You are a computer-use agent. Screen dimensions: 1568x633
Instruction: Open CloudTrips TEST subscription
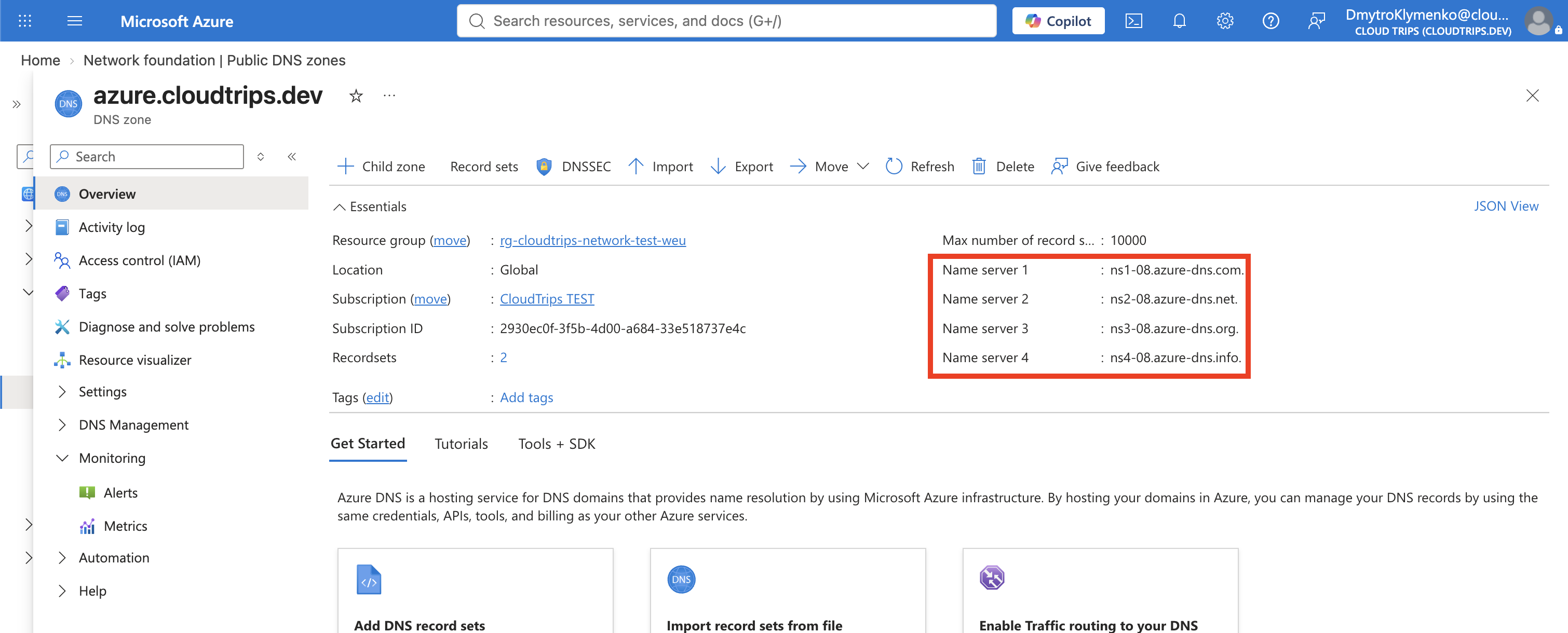click(547, 298)
